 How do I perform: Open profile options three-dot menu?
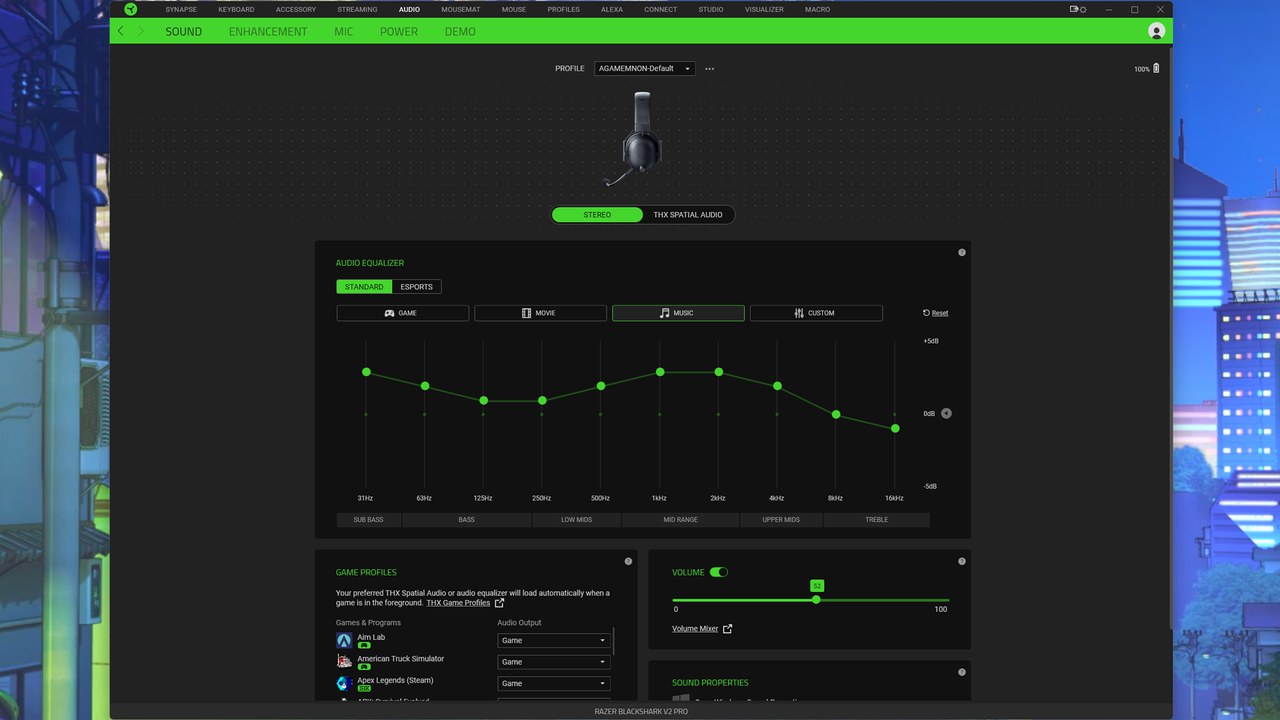[x=710, y=69]
